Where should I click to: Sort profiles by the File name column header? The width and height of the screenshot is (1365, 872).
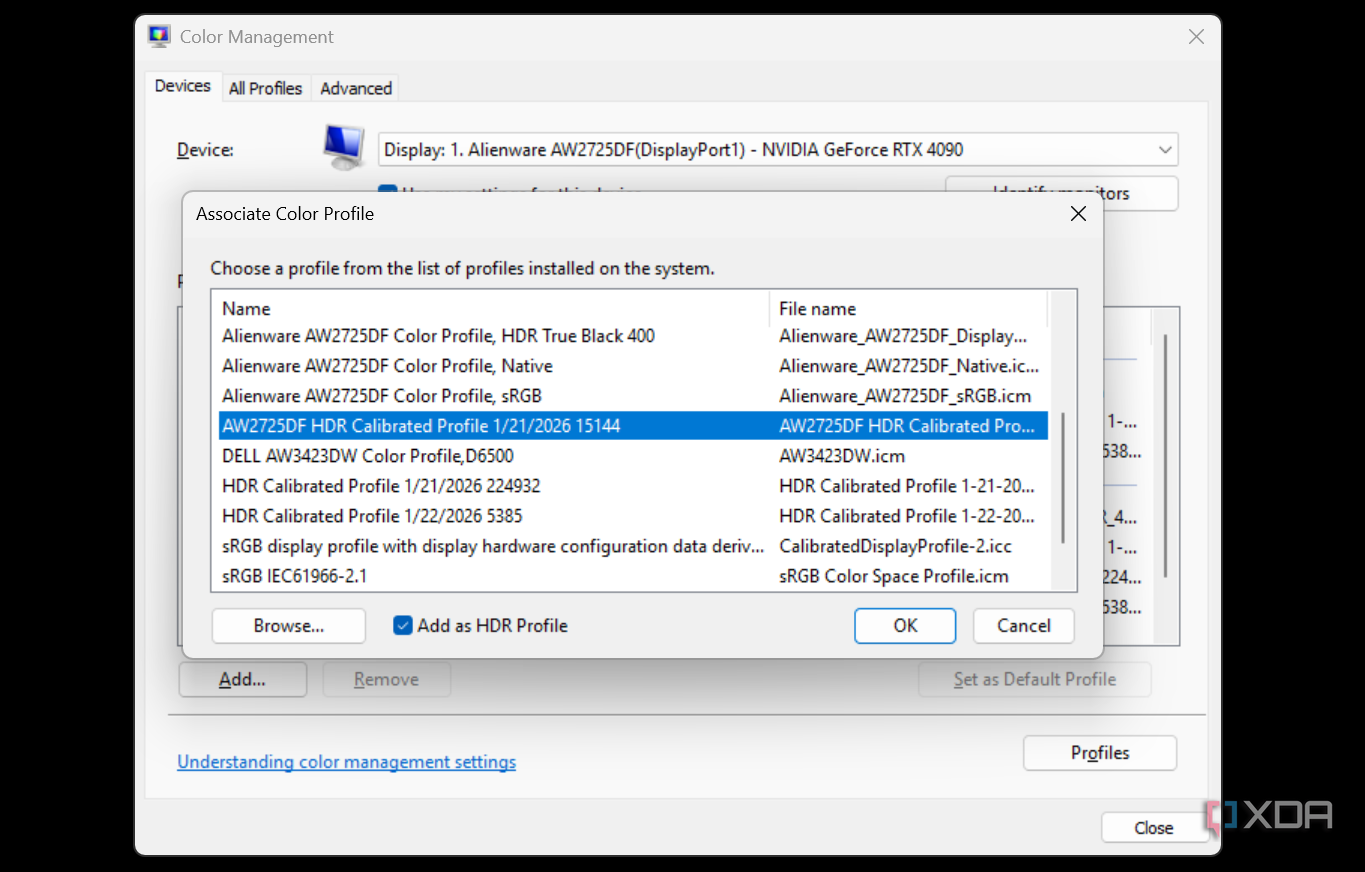click(909, 309)
